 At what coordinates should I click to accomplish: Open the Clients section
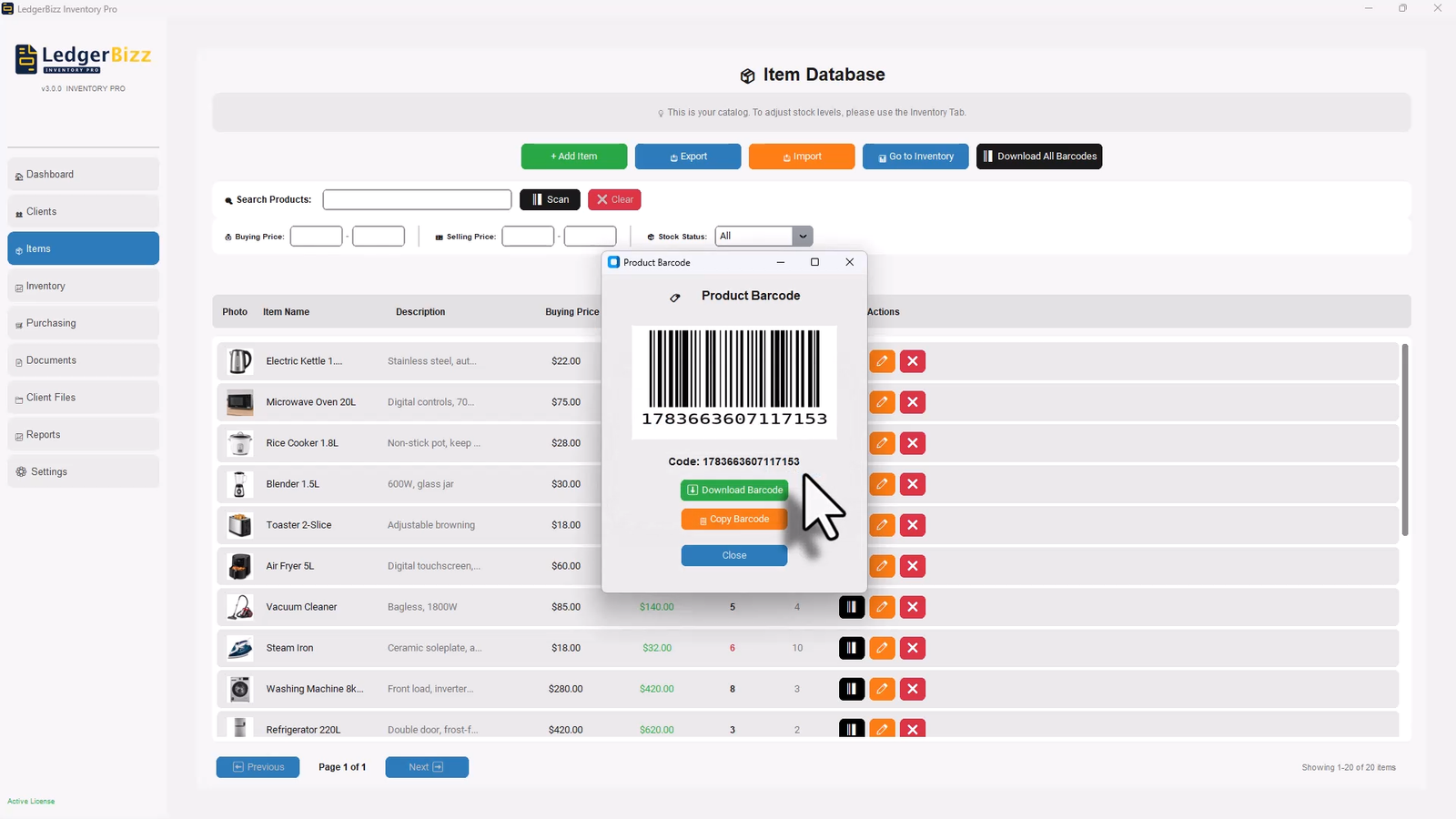83,212
